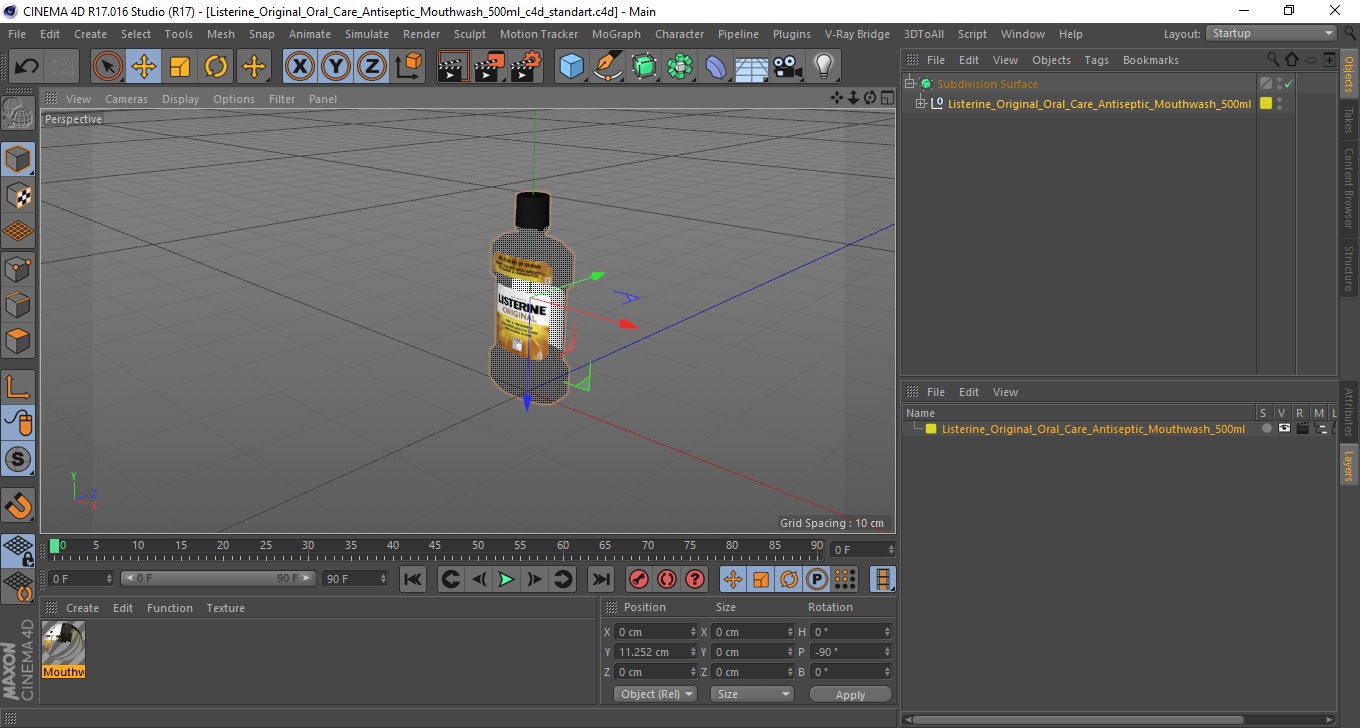Click the Redo arrow icon
Screen dimensions: 1360x728
click(62, 67)
